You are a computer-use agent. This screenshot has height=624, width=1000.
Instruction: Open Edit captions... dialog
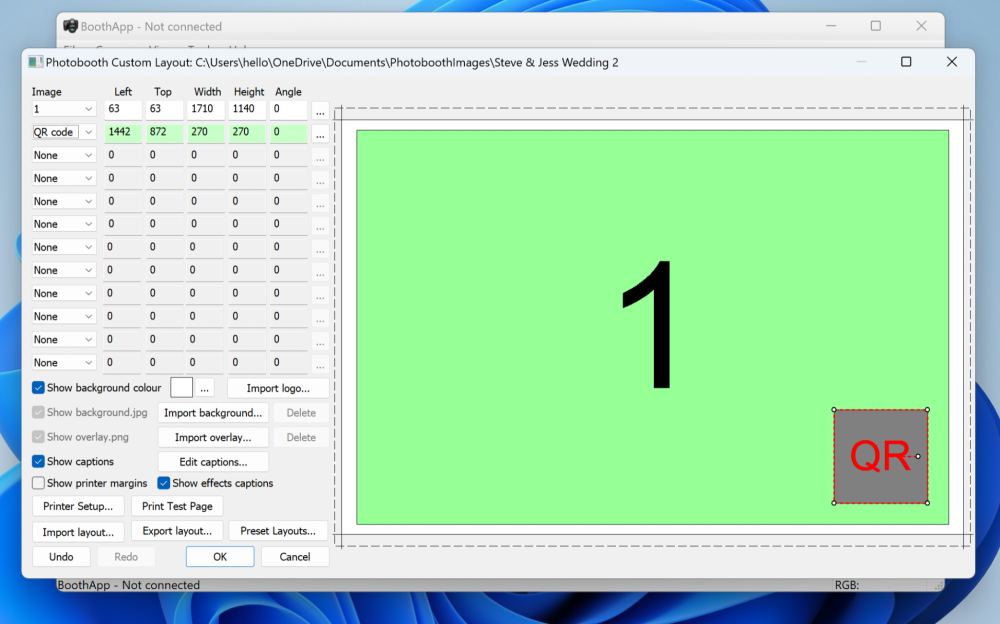[x=213, y=462]
